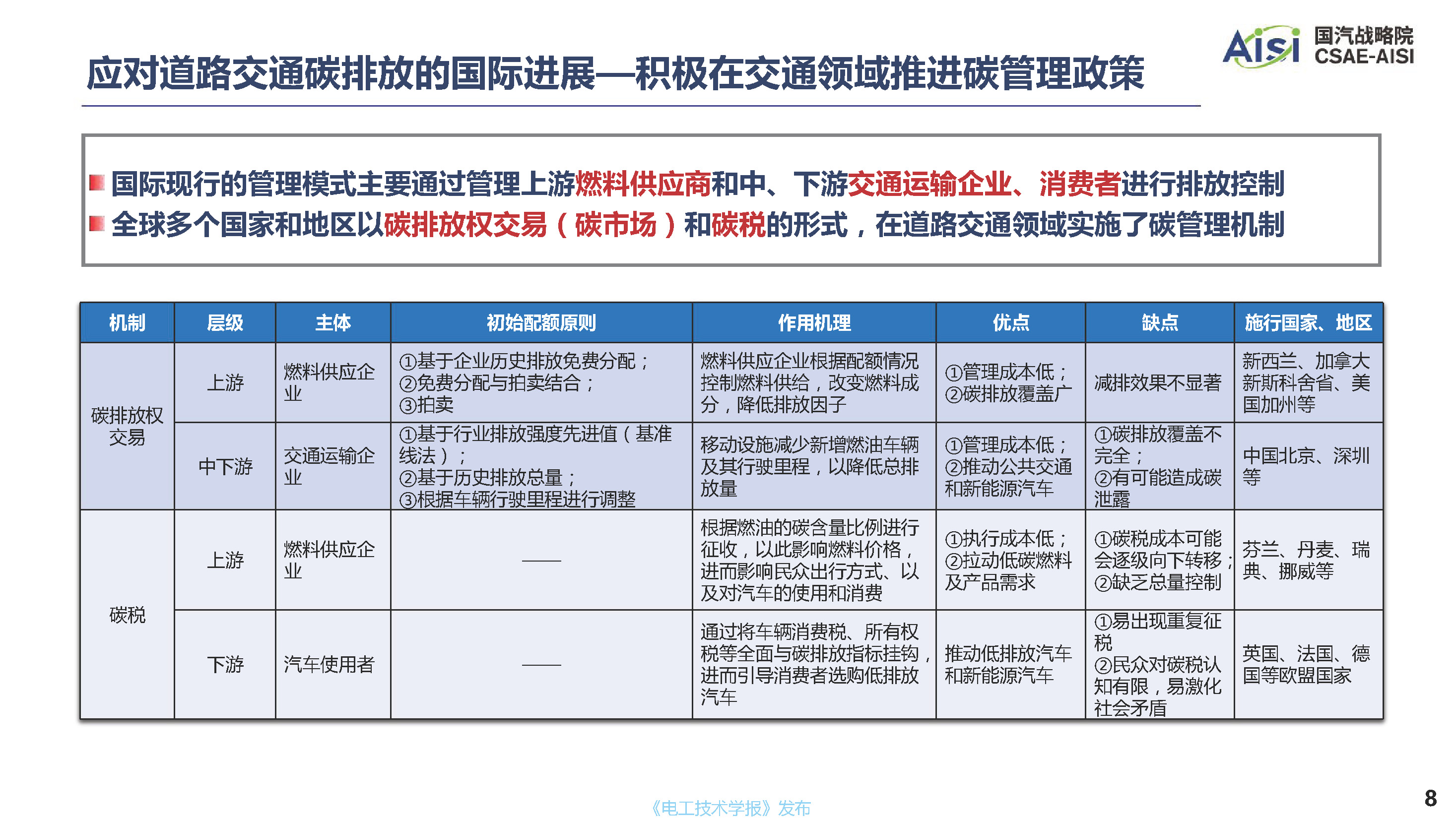
Task: Click the cell starting ①易出现重复征税
Action: click(x=1160, y=664)
